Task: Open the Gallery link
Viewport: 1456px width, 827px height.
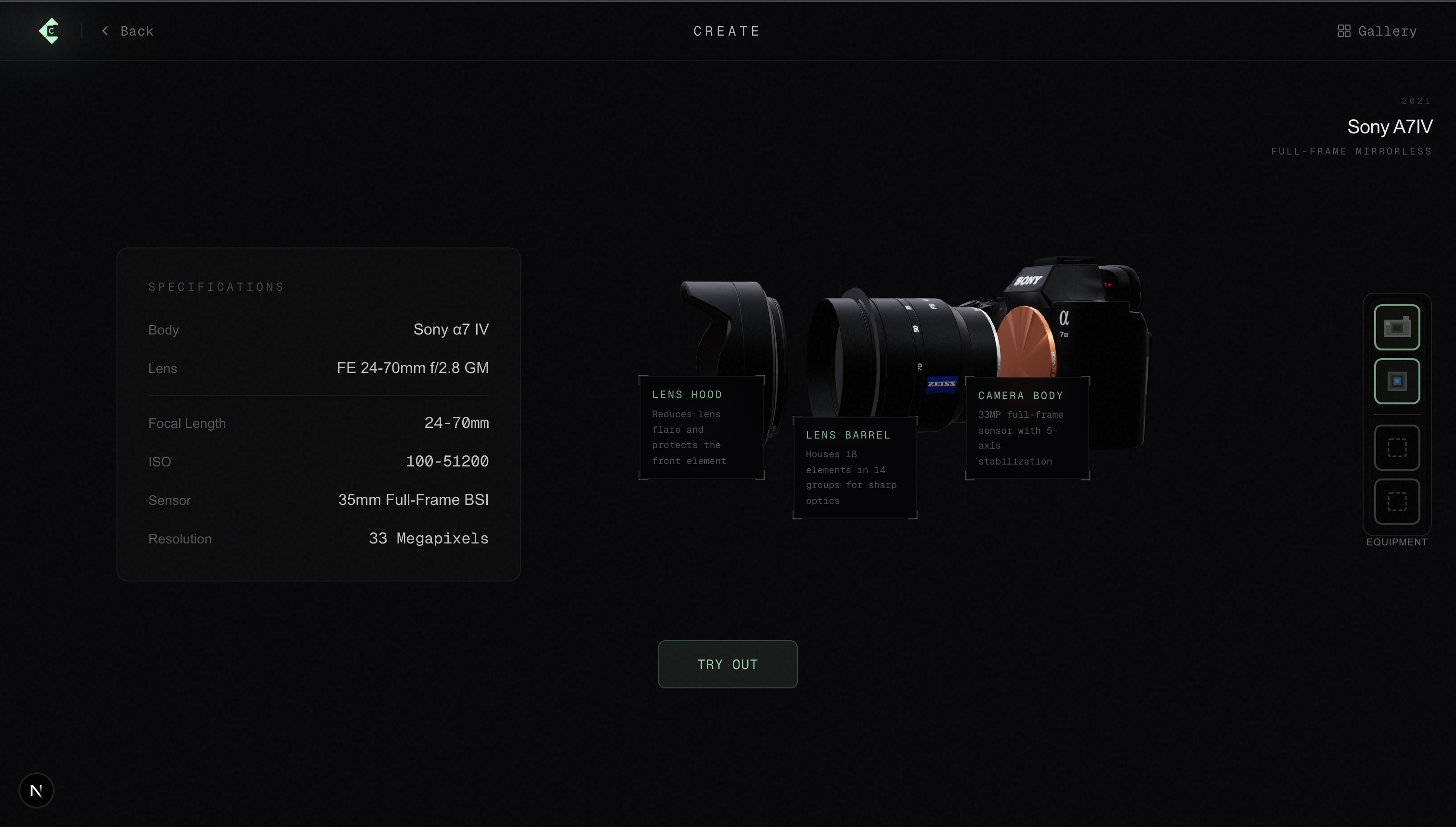Action: click(x=1387, y=31)
